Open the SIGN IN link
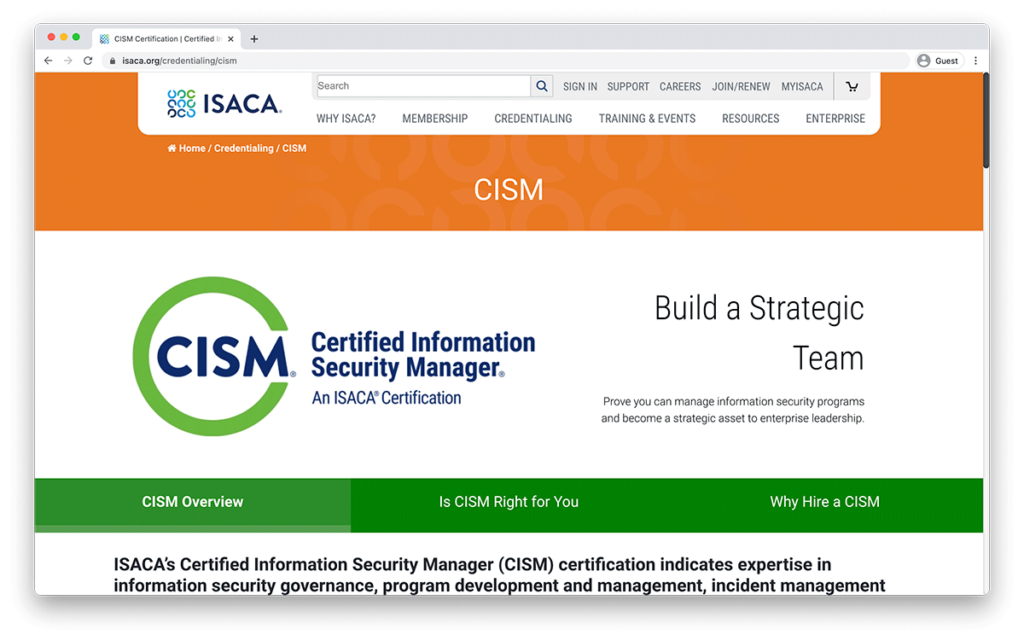Viewport: 1024px width, 641px height. [x=580, y=86]
